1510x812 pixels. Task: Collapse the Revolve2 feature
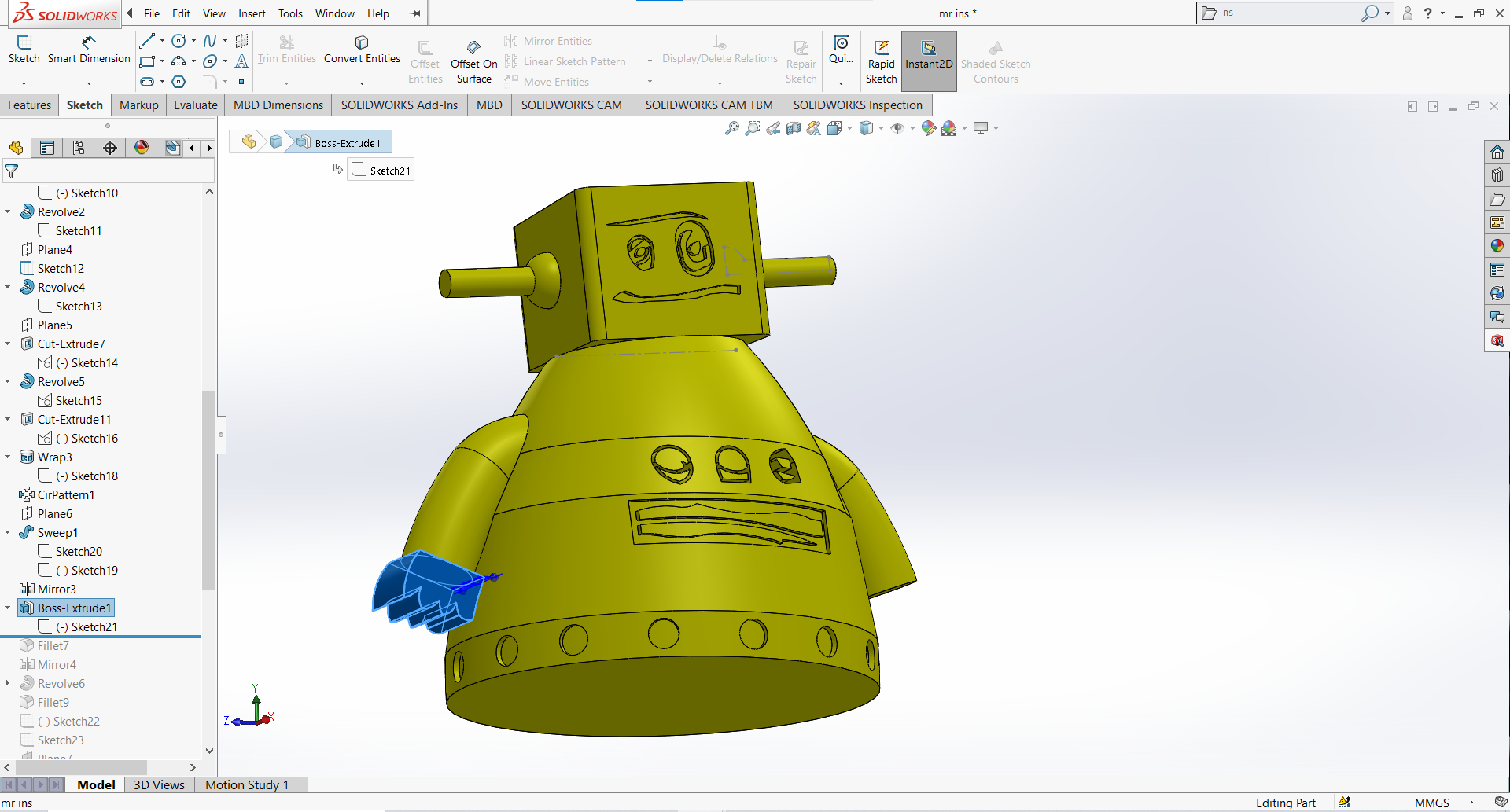(x=8, y=211)
